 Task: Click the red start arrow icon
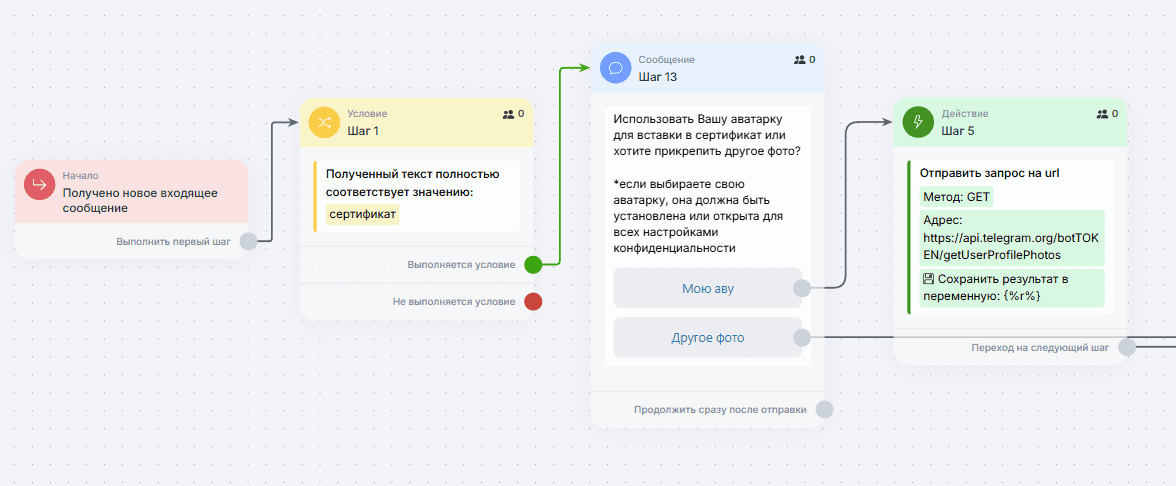40,184
